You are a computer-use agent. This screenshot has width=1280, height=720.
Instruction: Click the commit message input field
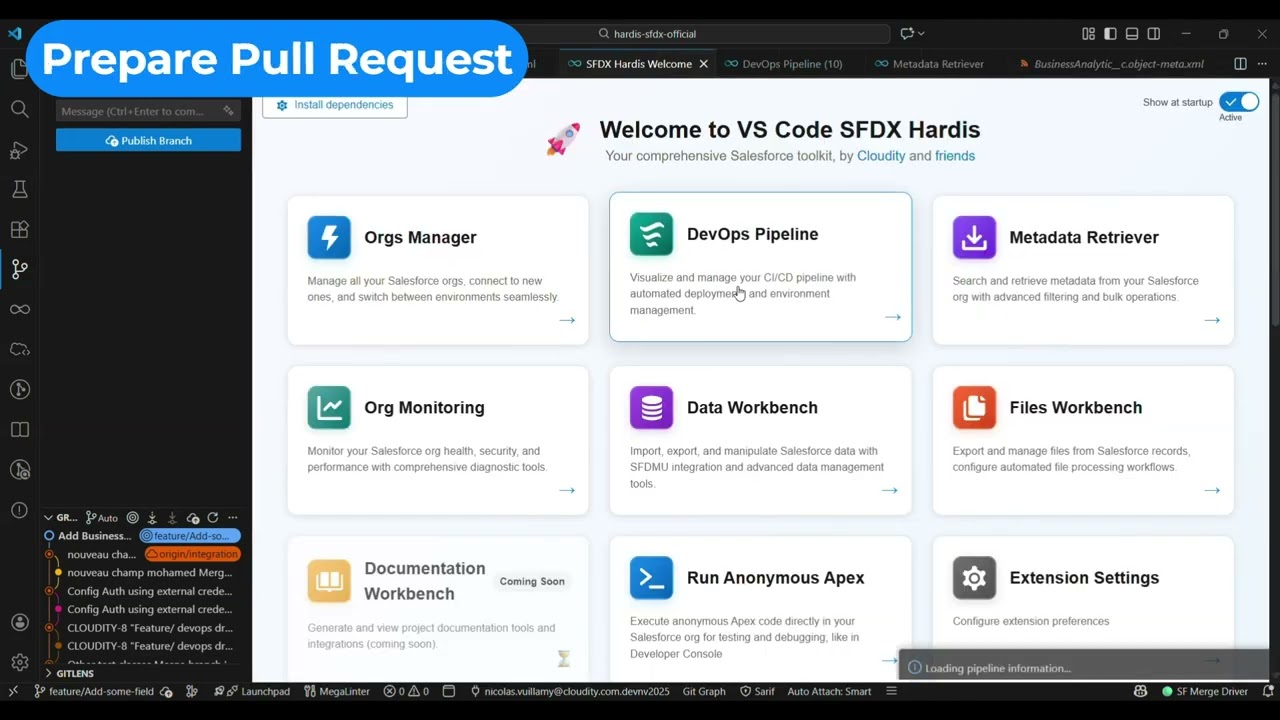(148, 111)
